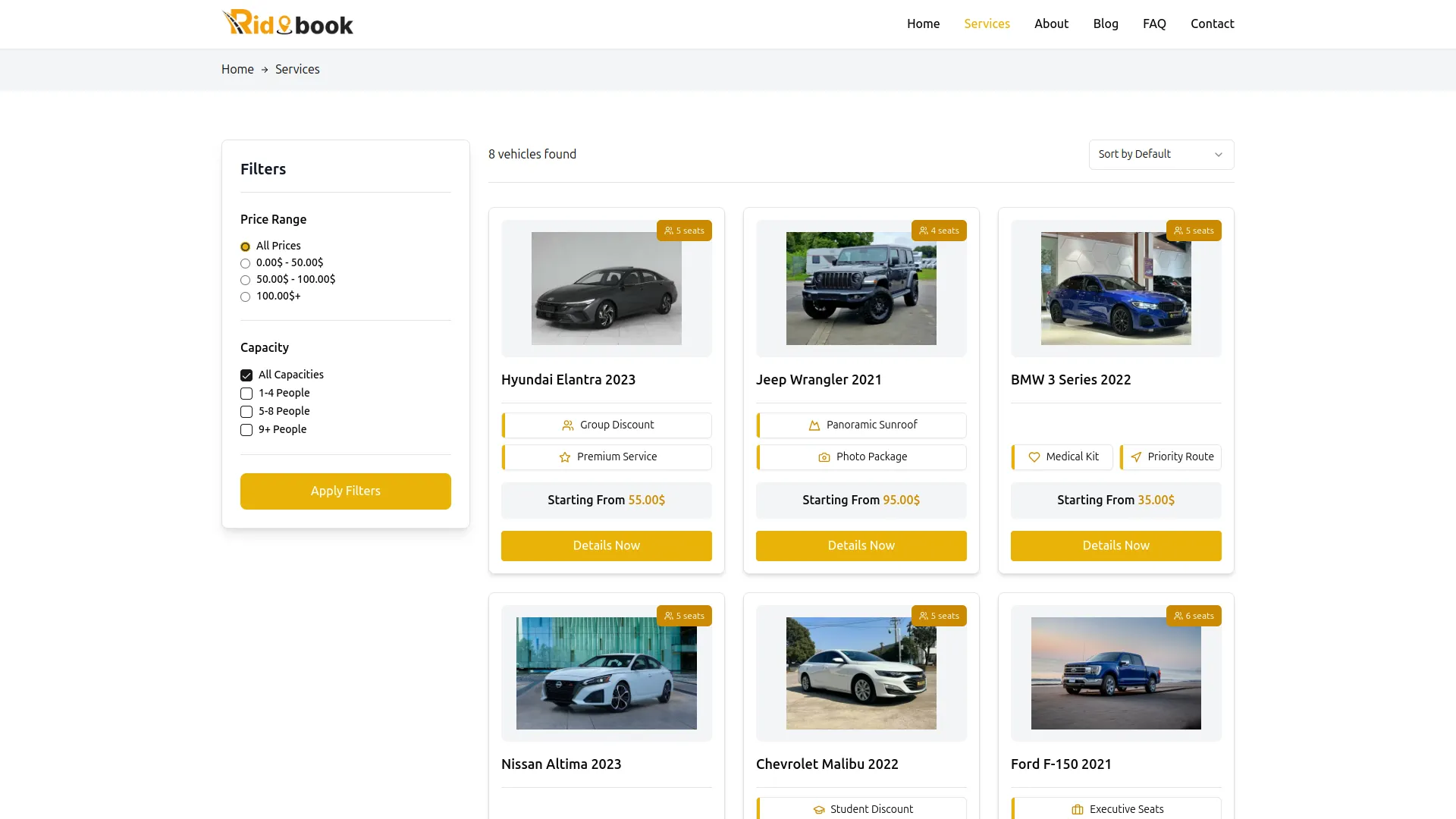Image resolution: width=1456 pixels, height=819 pixels.
Task: Uncheck the All Capacities option
Action: tap(246, 375)
